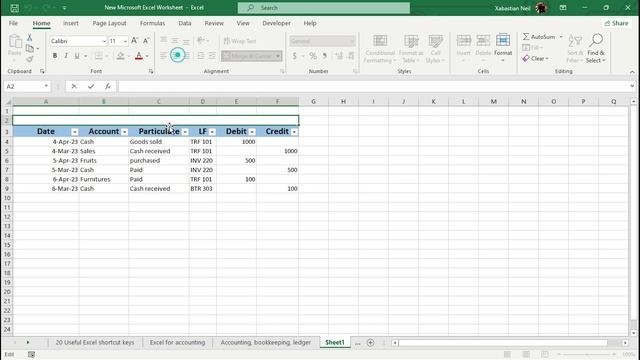
Task: Click the Clipboard group dialog launcher
Action: pyautogui.click(x=42, y=71)
